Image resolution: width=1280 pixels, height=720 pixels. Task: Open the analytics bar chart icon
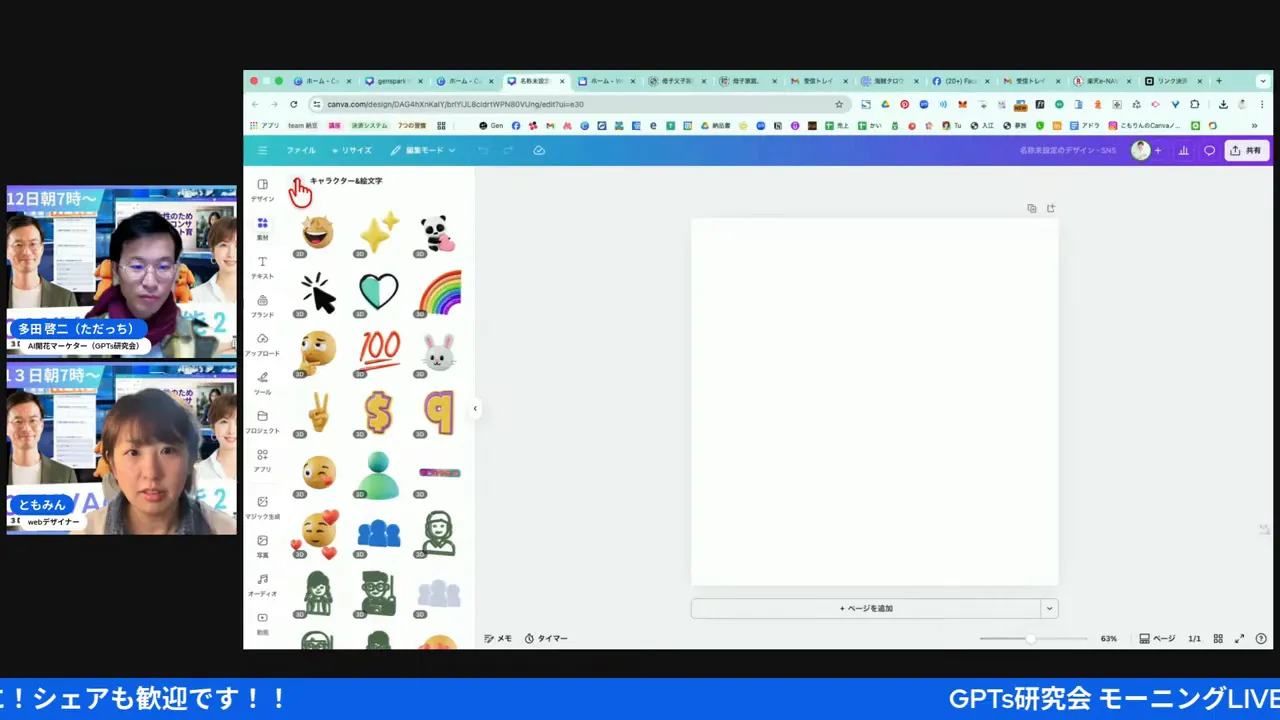coord(1184,151)
